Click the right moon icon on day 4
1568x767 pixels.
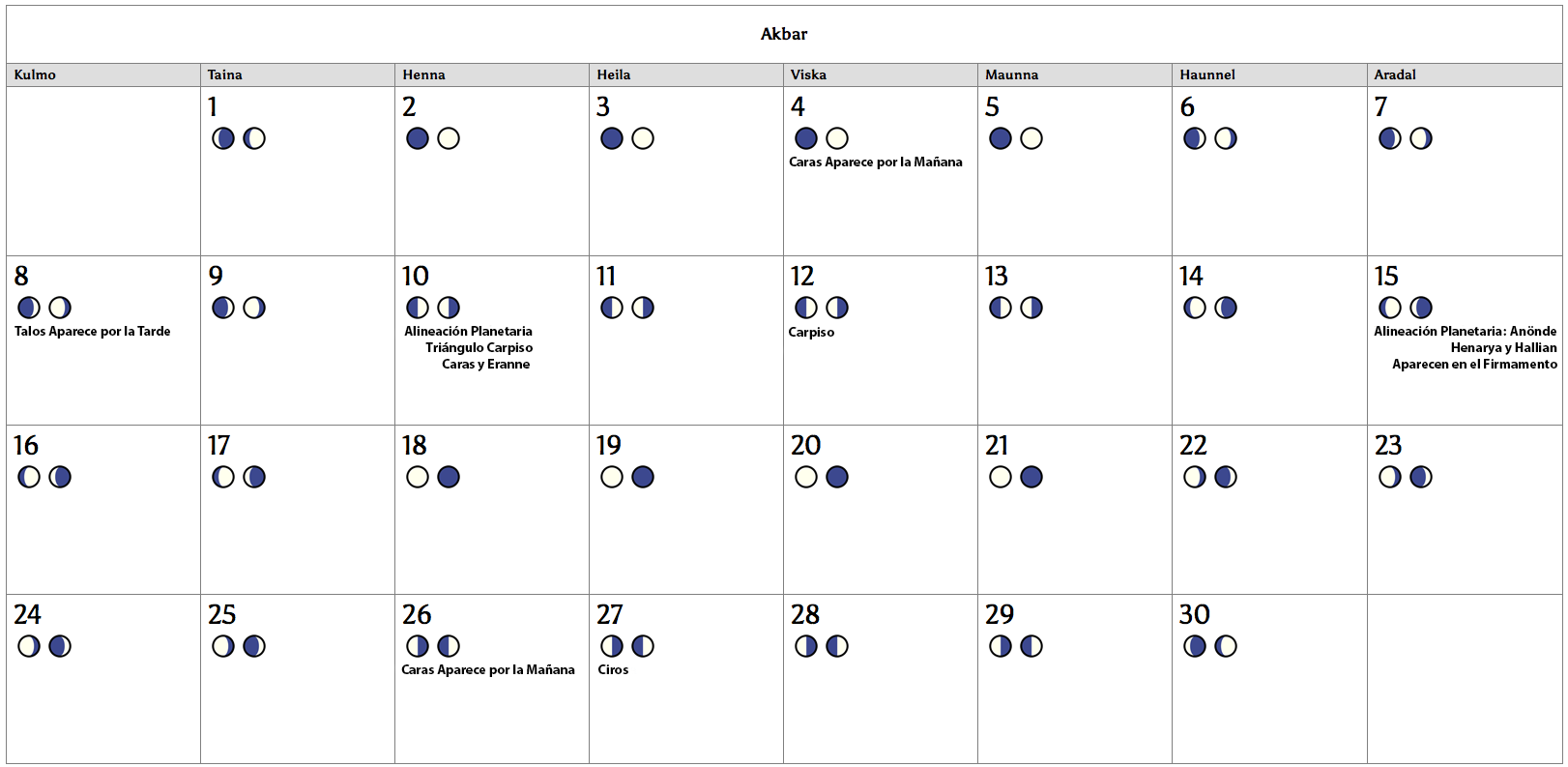[837, 138]
